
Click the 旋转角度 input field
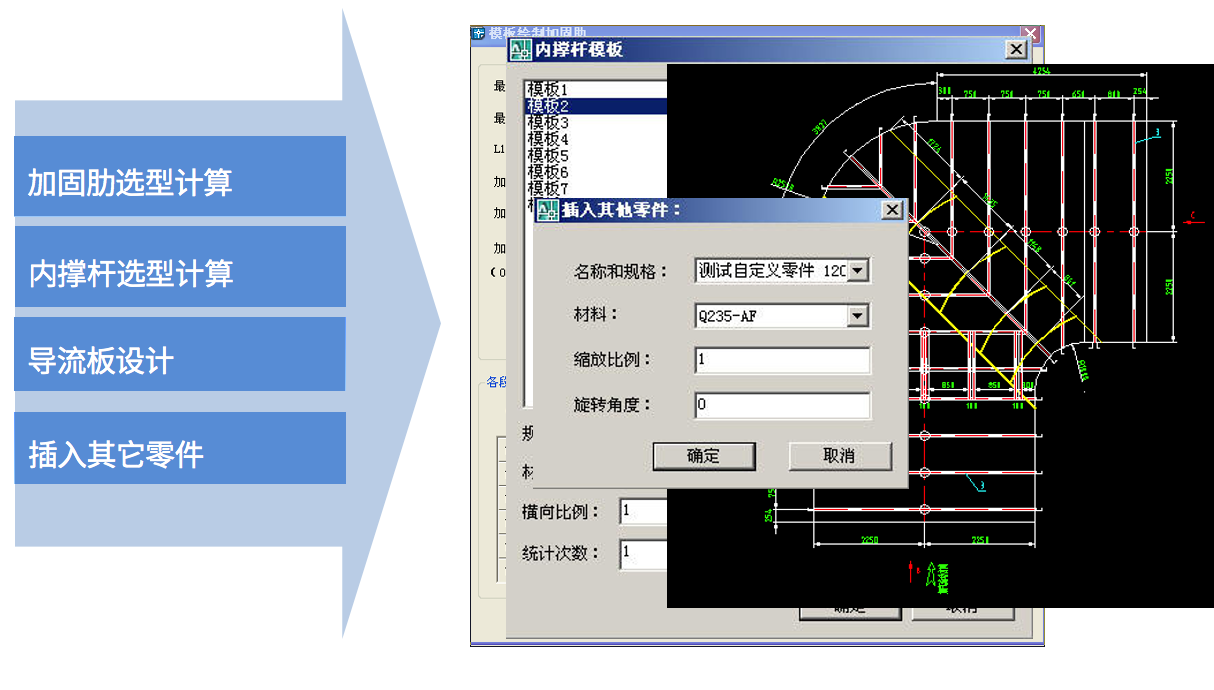782,405
